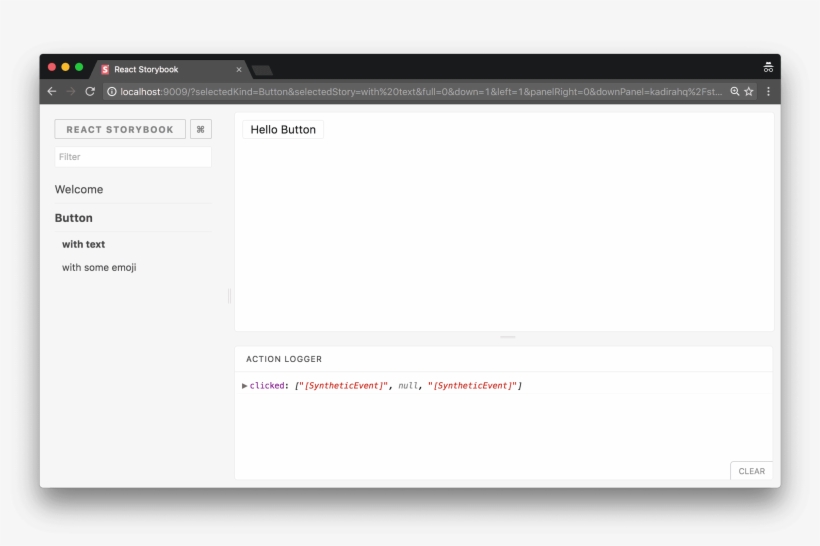
Task: Click the Hello Button in preview
Action: [283, 130]
